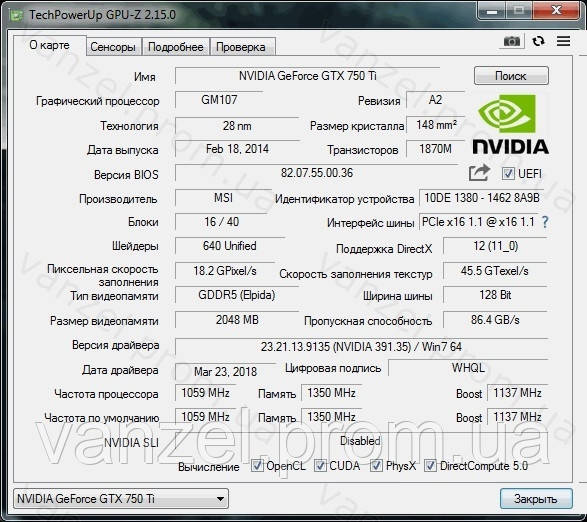587x522 pixels.
Task: Click the 'Частота процессора' 1059 MHz value
Action: [205, 393]
